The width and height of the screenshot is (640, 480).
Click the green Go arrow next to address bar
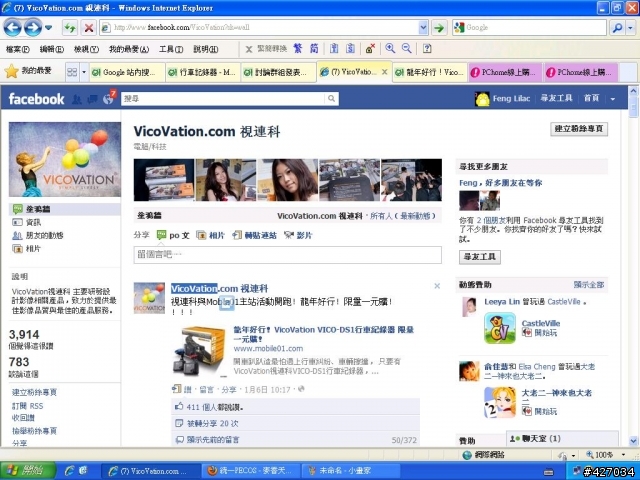coord(439,28)
